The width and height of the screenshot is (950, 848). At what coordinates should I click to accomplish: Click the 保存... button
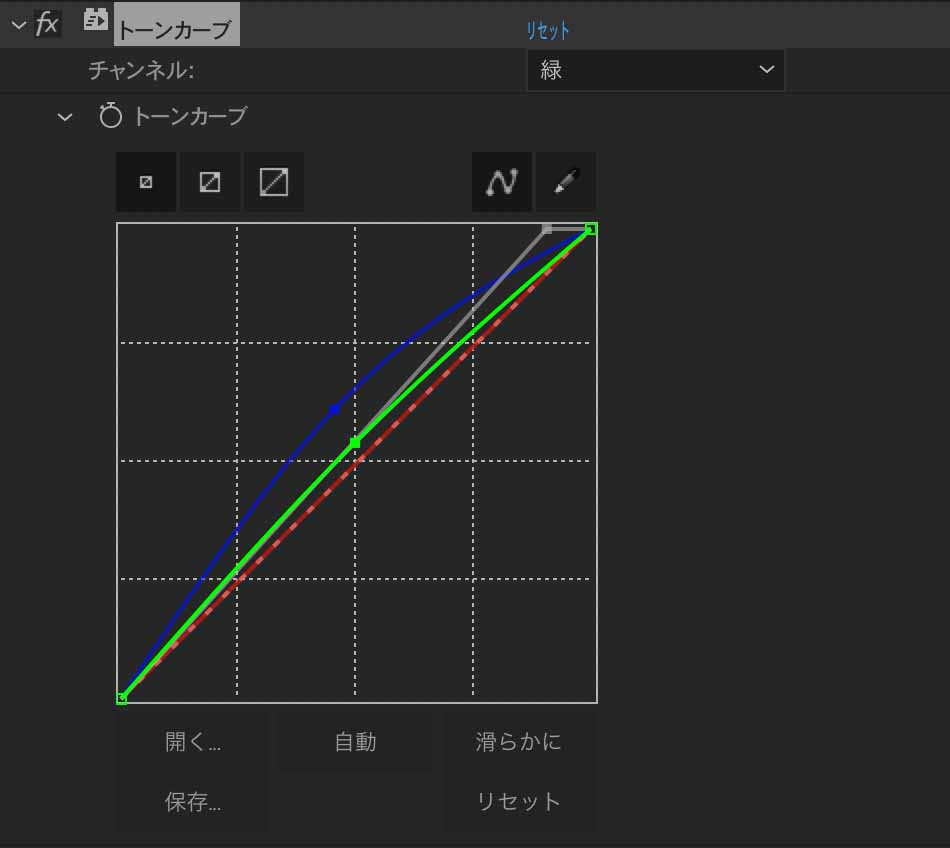coord(193,802)
